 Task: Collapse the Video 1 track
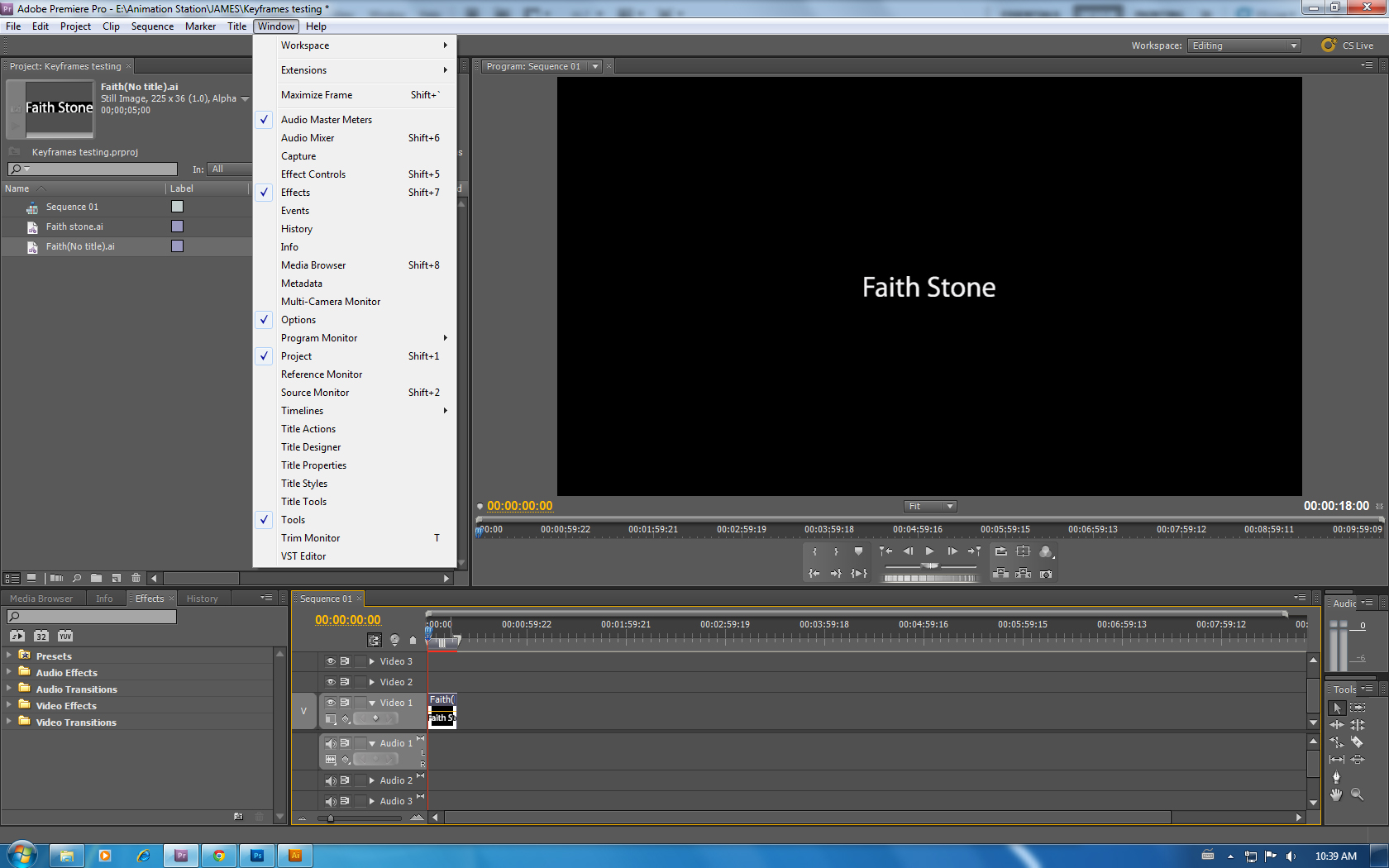tap(372, 703)
